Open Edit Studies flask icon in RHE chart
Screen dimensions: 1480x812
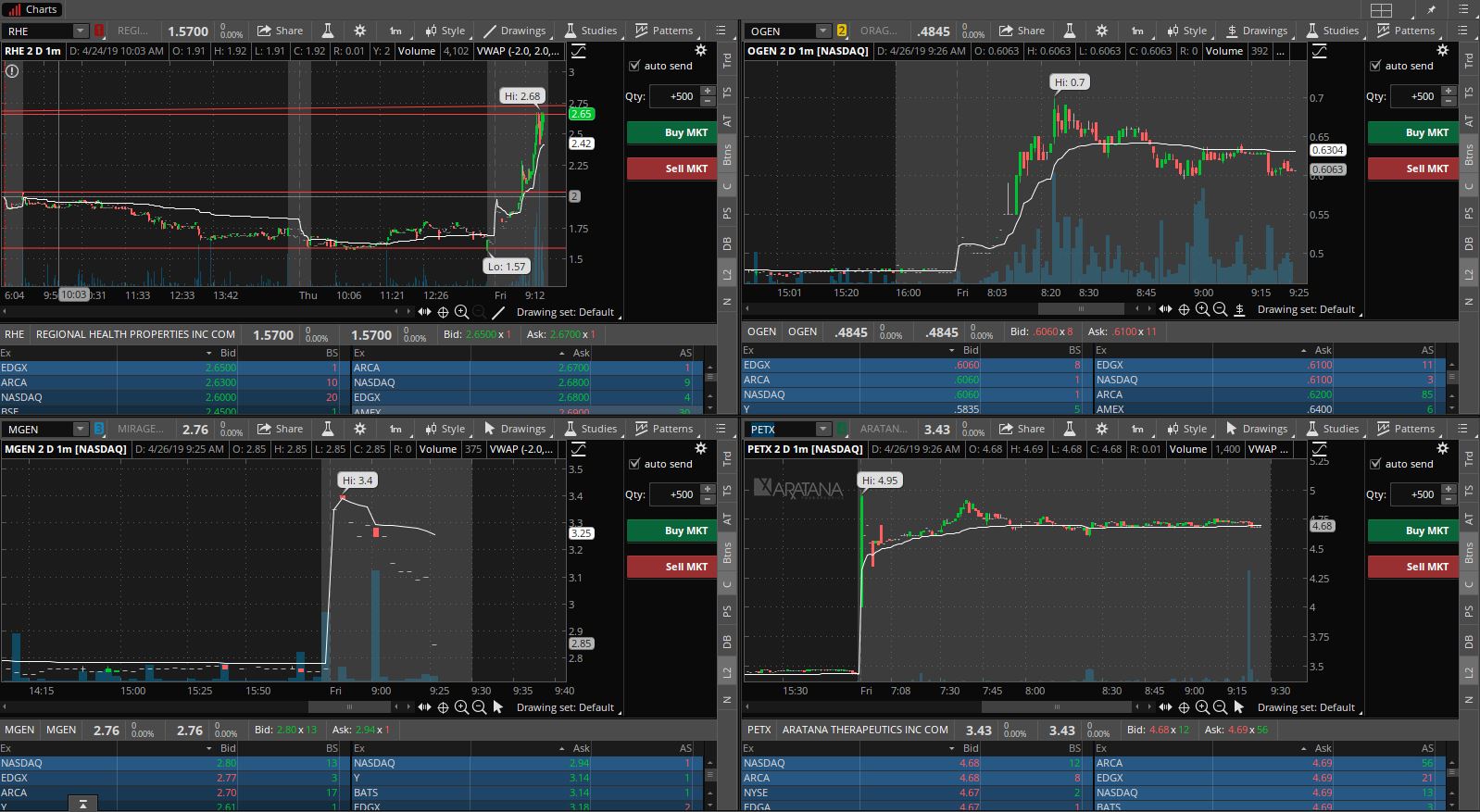click(x=327, y=31)
